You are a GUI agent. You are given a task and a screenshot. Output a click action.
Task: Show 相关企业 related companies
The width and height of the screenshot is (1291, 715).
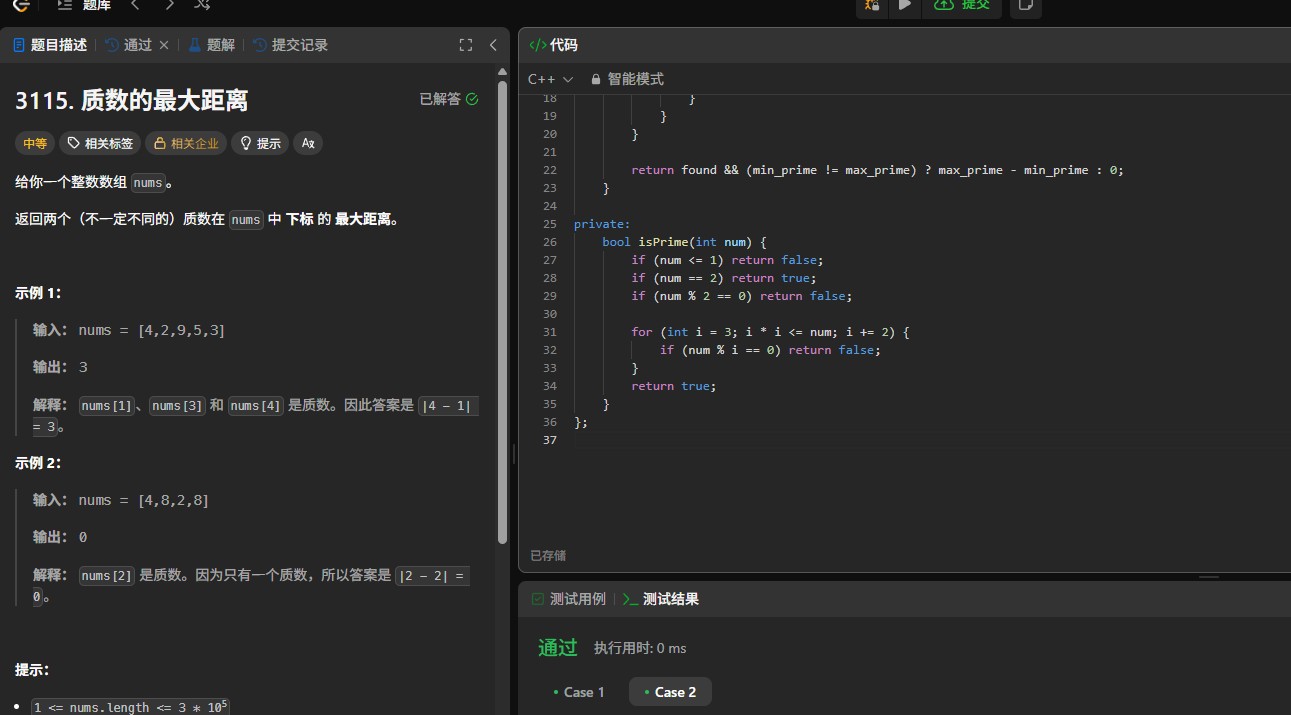[186, 143]
